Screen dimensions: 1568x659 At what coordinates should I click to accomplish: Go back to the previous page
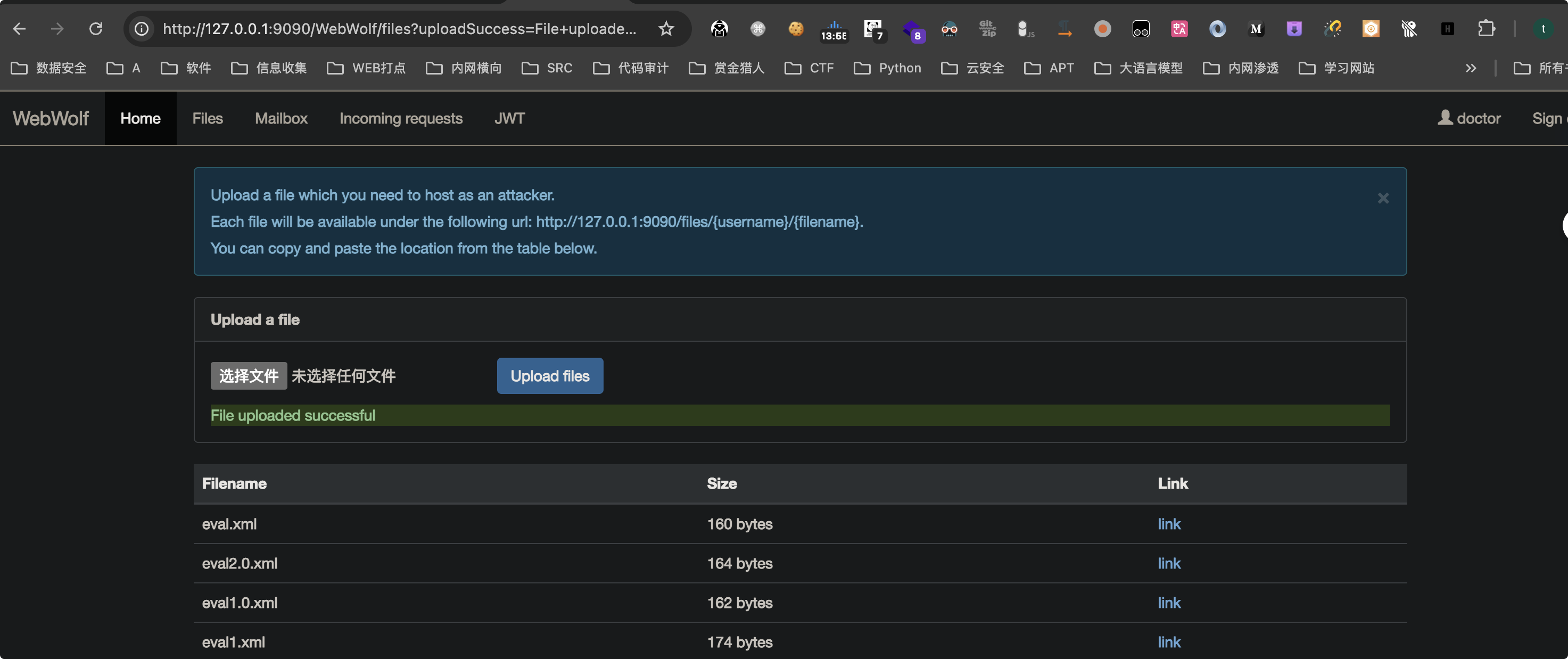(20, 29)
